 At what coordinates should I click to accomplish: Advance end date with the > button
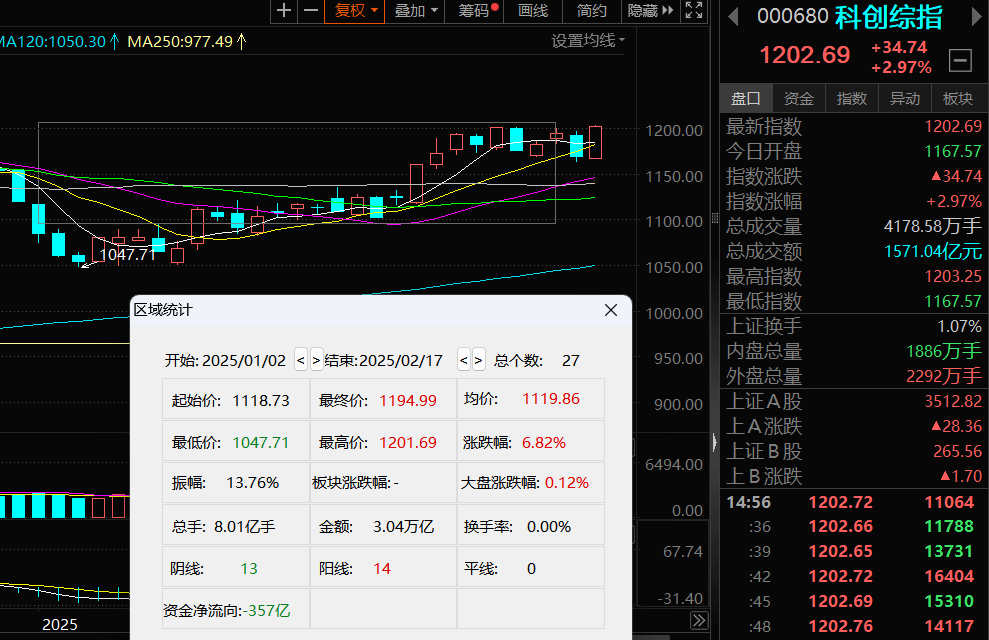pyautogui.click(x=479, y=360)
